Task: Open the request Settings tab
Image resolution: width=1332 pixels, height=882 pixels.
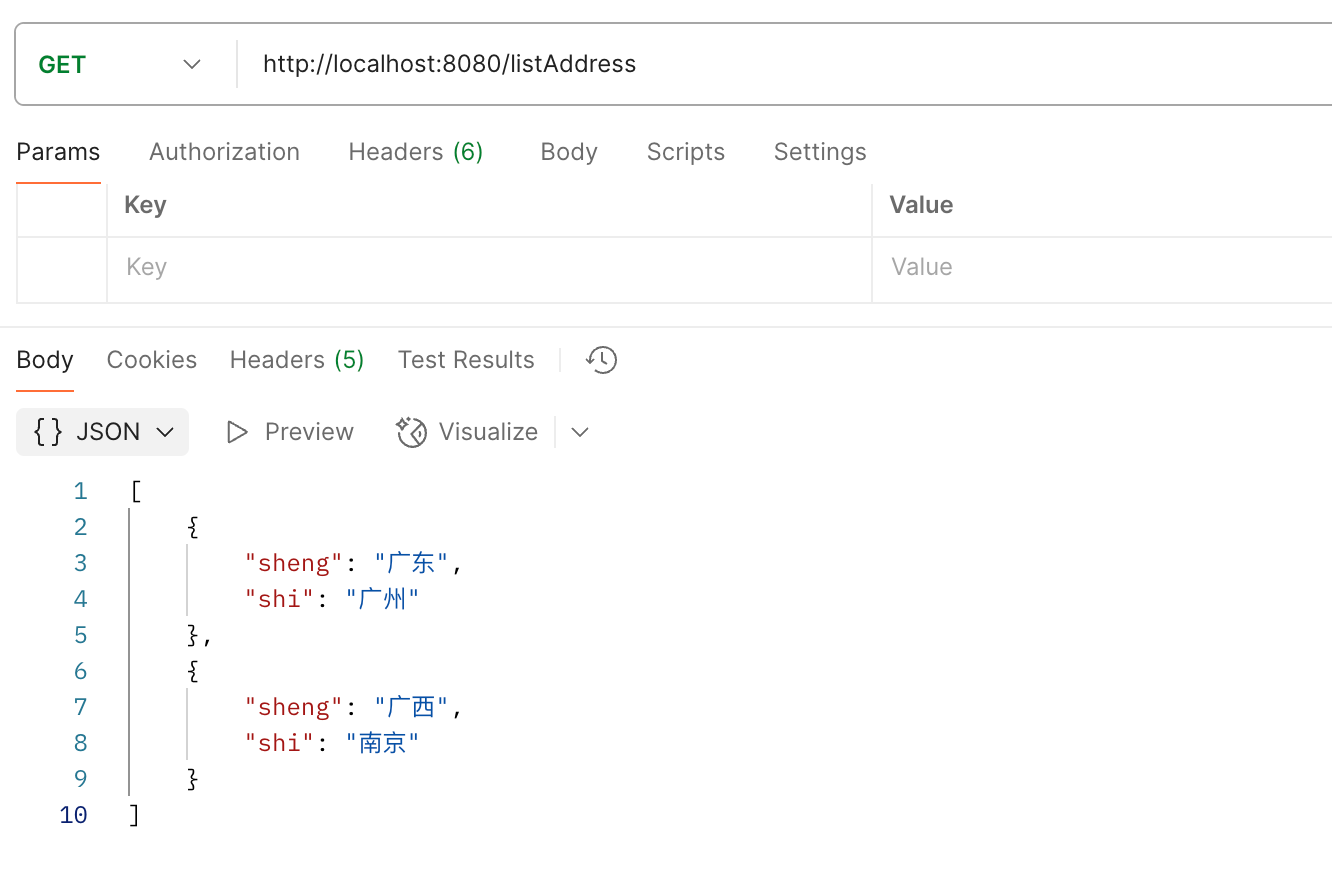Action: [x=819, y=151]
